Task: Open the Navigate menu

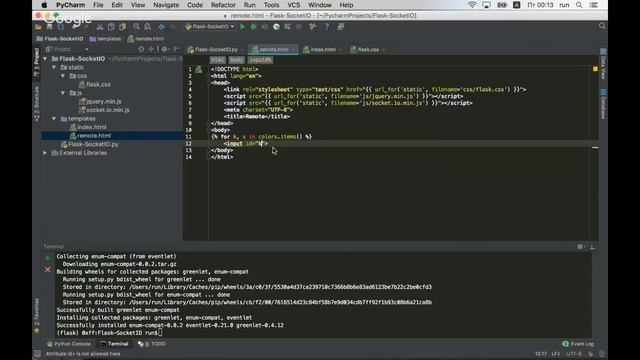Action: coord(166,5)
